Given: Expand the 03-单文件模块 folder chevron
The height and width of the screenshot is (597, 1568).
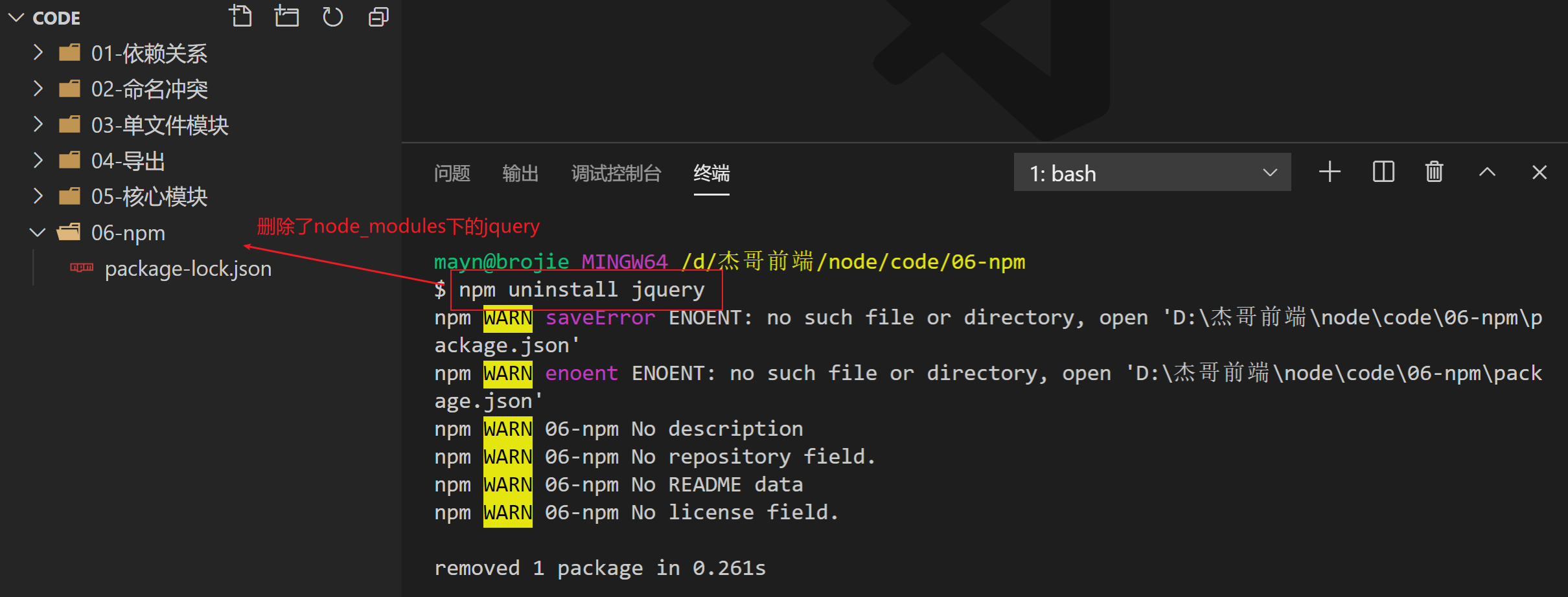Looking at the screenshot, I should pyautogui.click(x=38, y=124).
